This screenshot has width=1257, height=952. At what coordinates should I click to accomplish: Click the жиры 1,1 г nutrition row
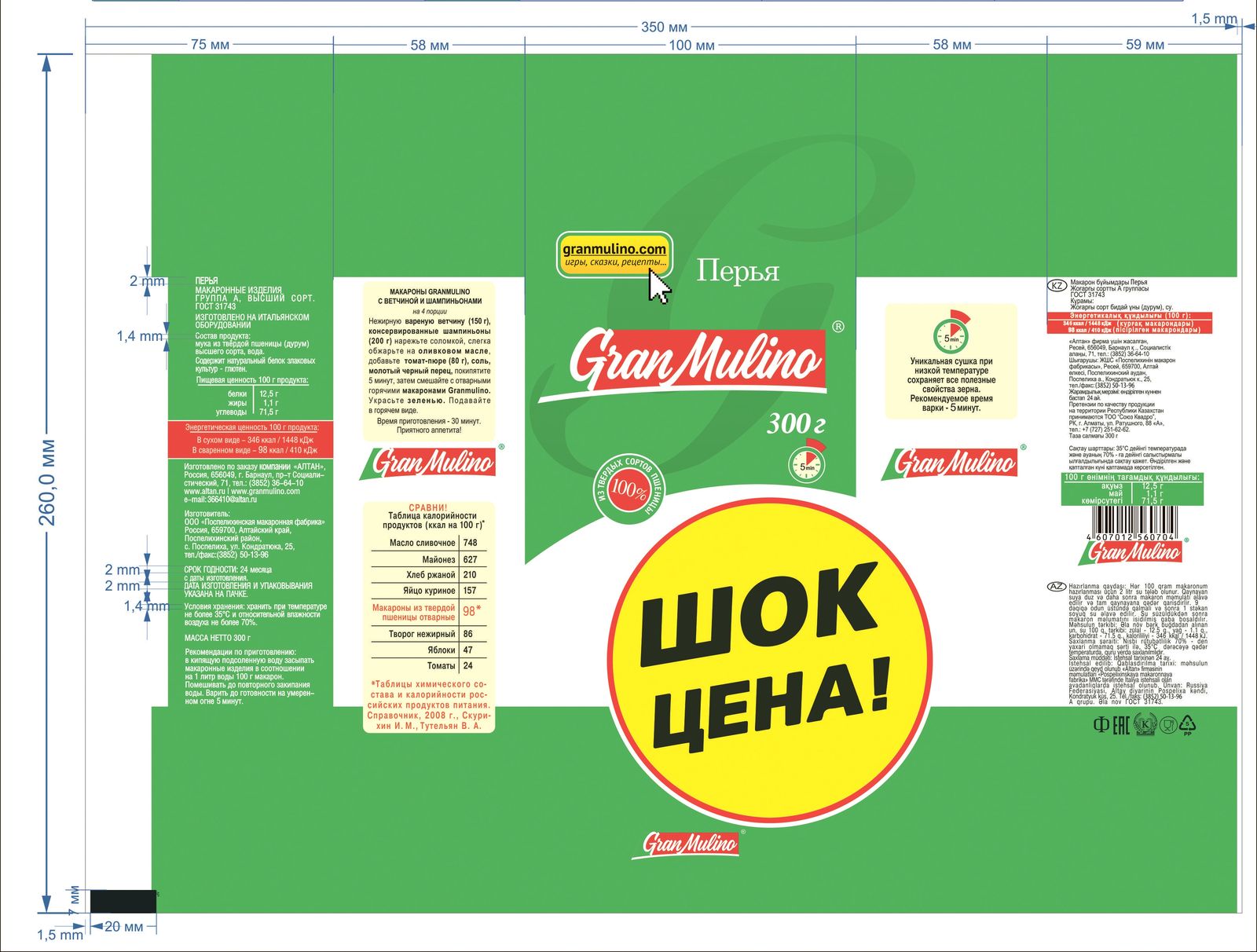[x=253, y=403]
